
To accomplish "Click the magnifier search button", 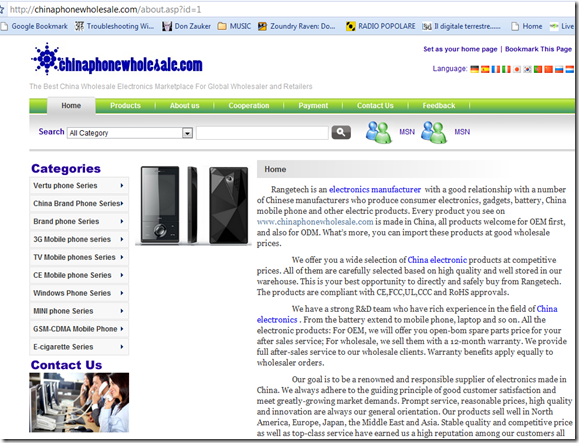I will (x=341, y=132).
